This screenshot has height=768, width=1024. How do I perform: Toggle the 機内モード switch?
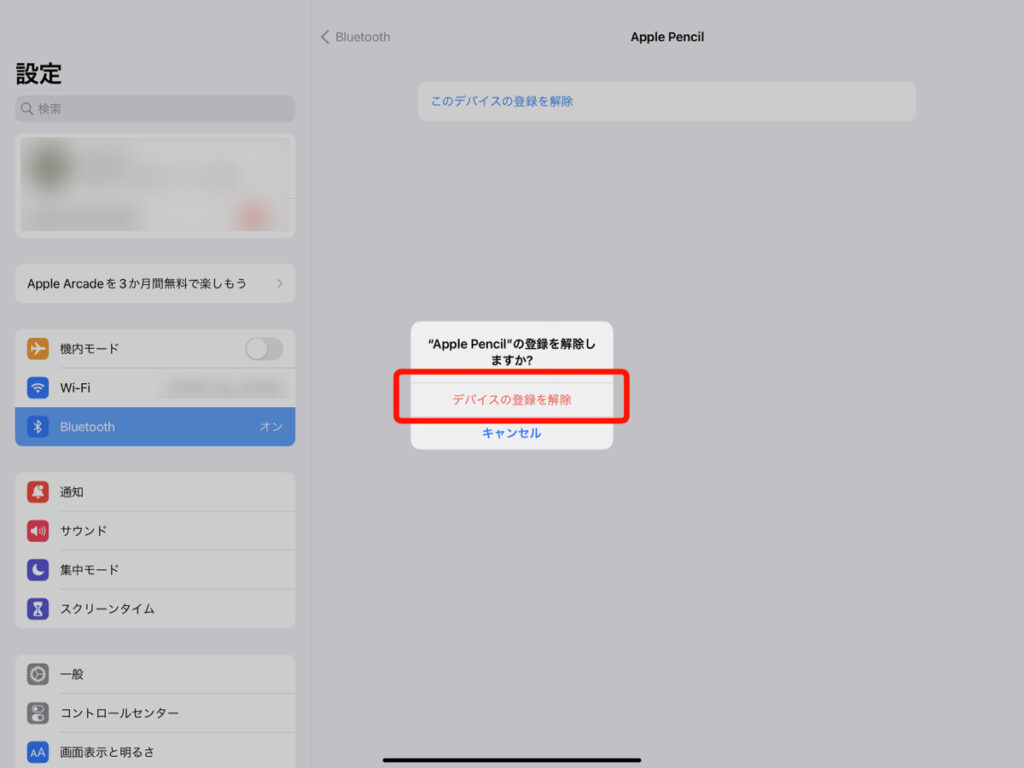[264, 349]
